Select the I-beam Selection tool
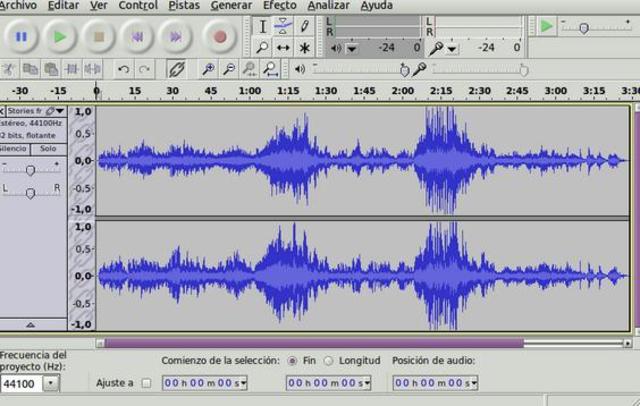This screenshot has height=406, width=640. pyautogui.click(x=262, y=27)
